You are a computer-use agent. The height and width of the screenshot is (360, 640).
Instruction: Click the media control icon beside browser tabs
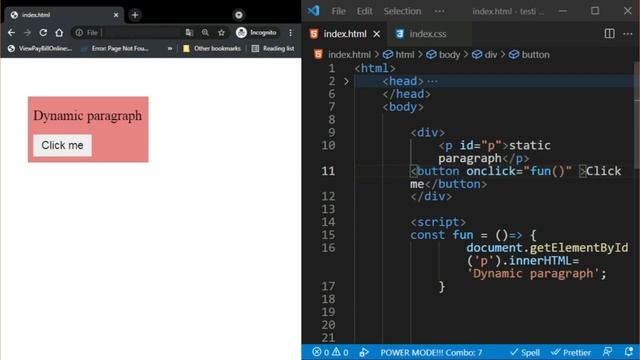pyautogui.click(x=239, y=15)
